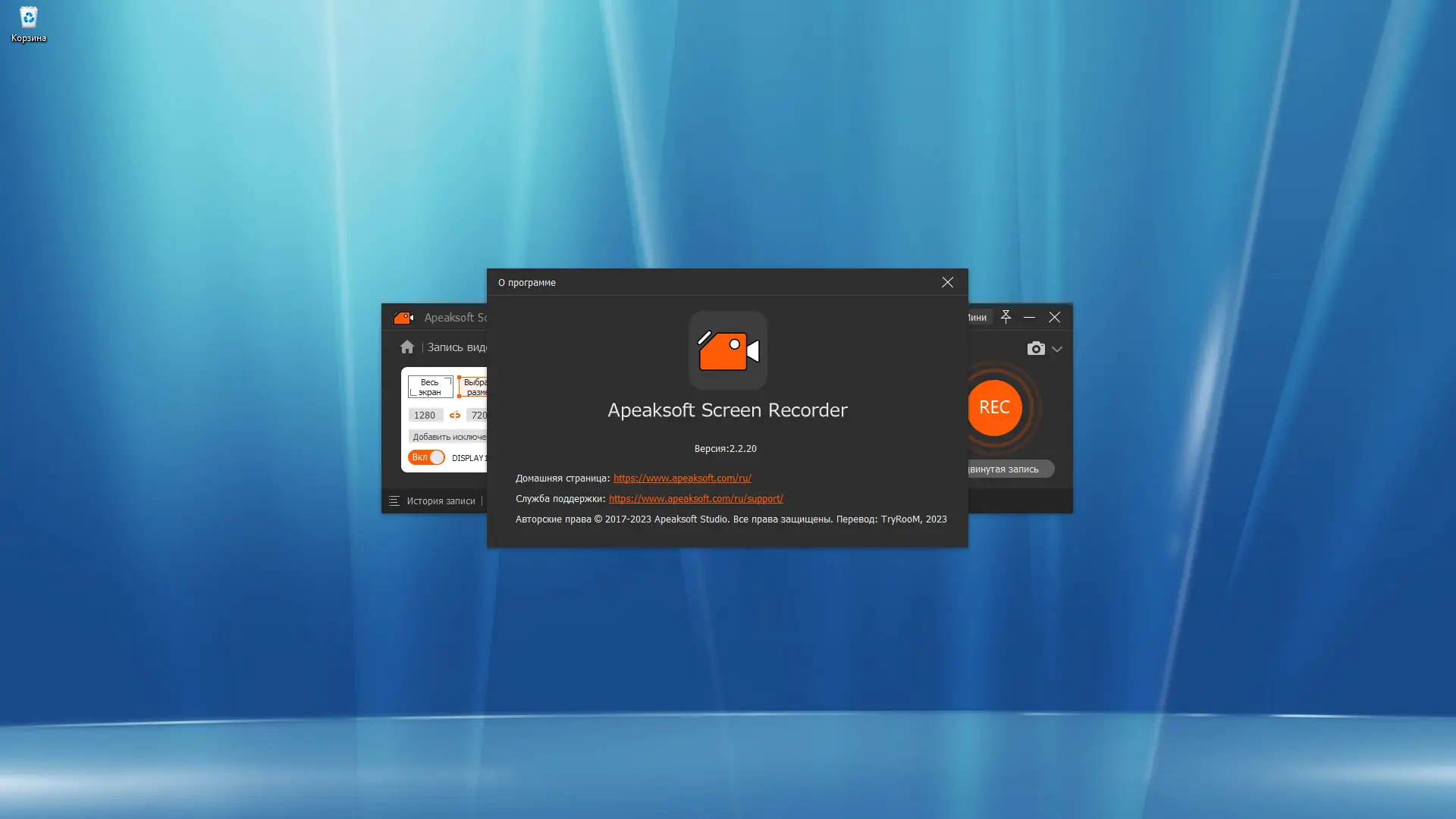Click the 1280 width input field

click(x=425, y=415)
